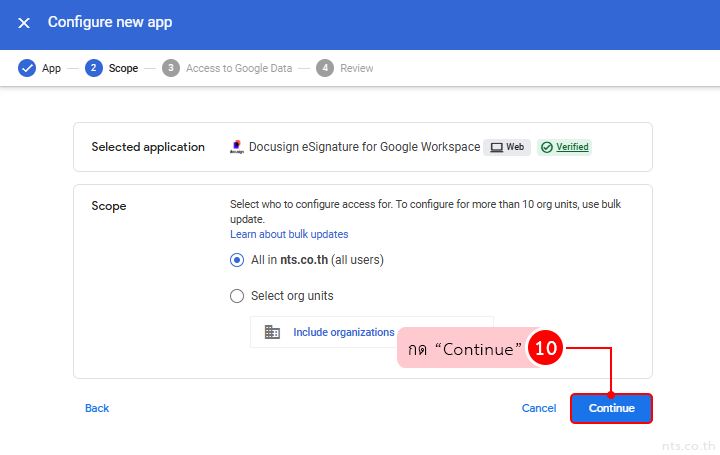
Task: Select All in nts.co.th radio option
Action: point(237,260)
